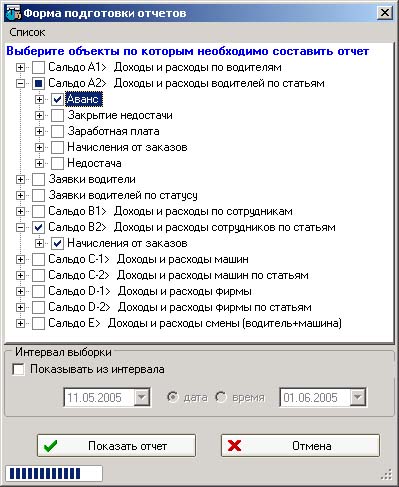Expand the Аванс tree node
Screen dimensions: 399x487
(x=39, y=99)
